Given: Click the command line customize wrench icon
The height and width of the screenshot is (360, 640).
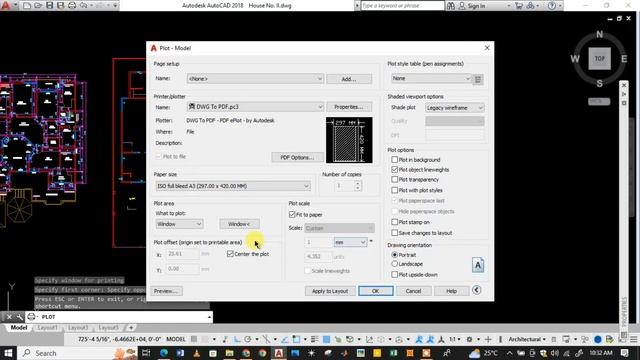Looking at the screenshot, I should click(x=20, y=317).
